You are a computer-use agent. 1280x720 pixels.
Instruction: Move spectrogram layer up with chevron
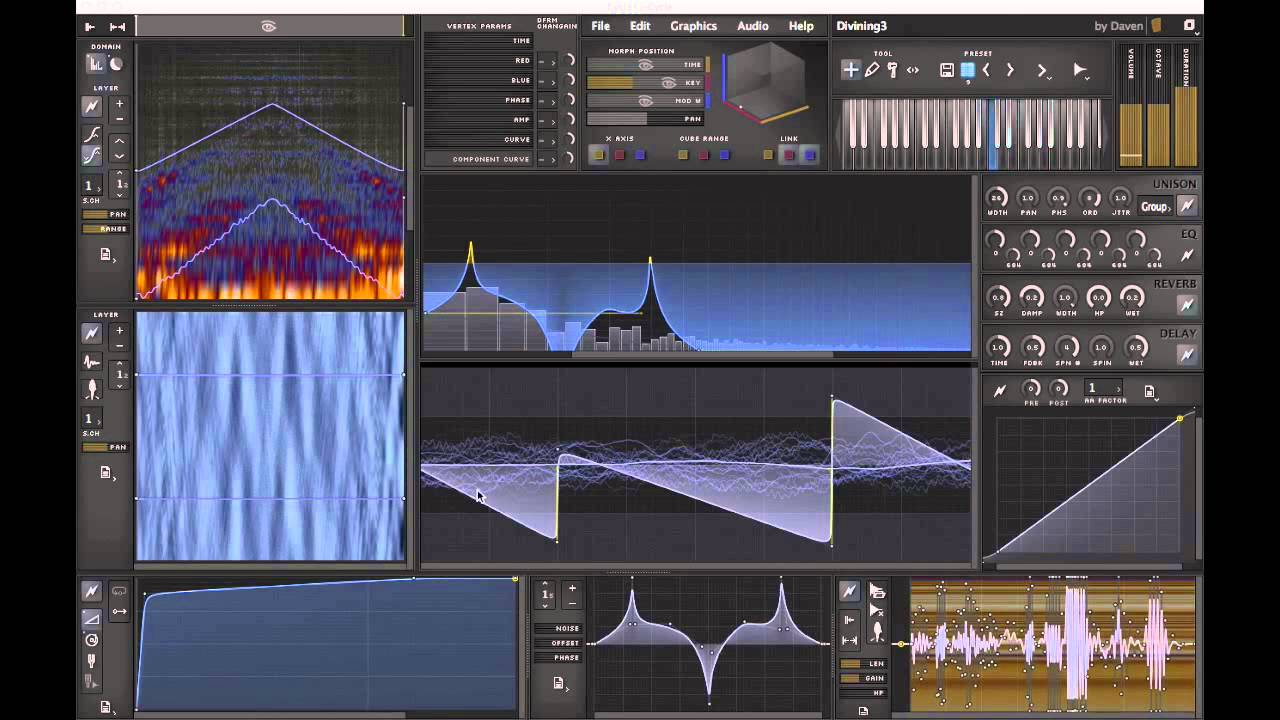pos(119,141)
